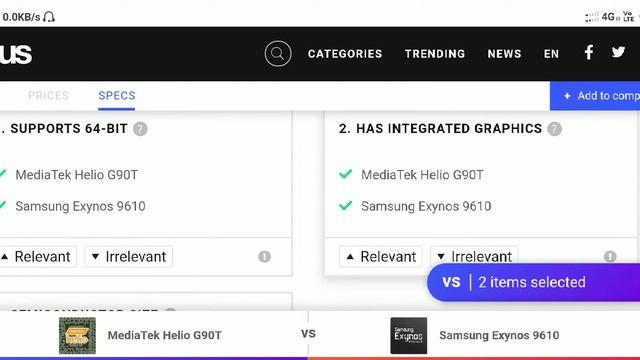Click MediaTek Helio G90T under Integrated Graphics

[422, 175]
